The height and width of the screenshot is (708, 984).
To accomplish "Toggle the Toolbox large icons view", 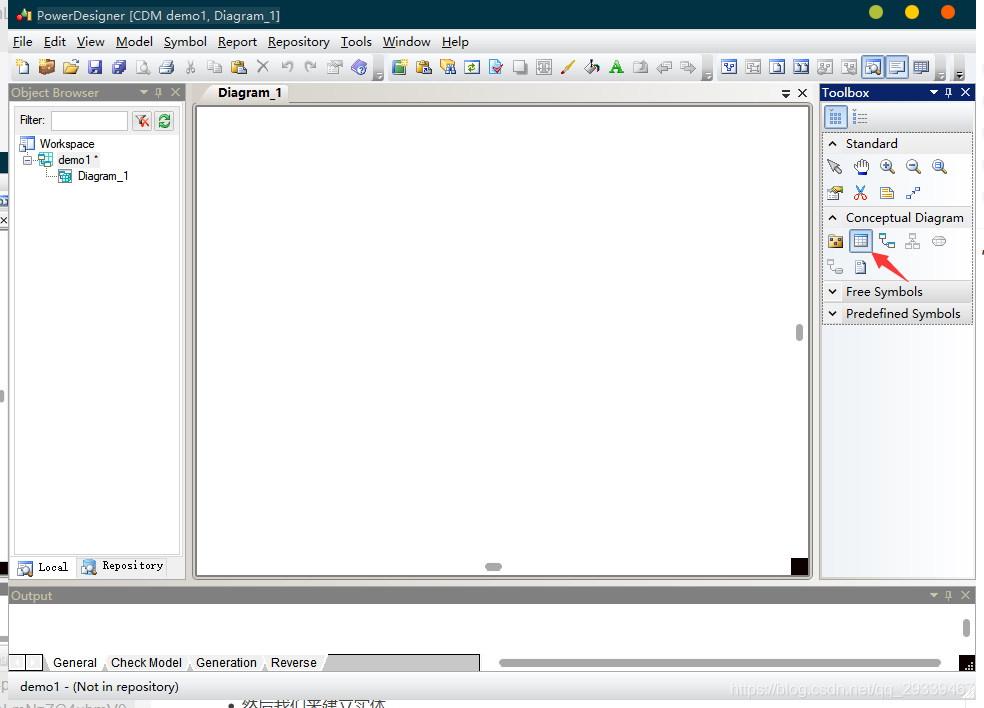I will [835, 117].
